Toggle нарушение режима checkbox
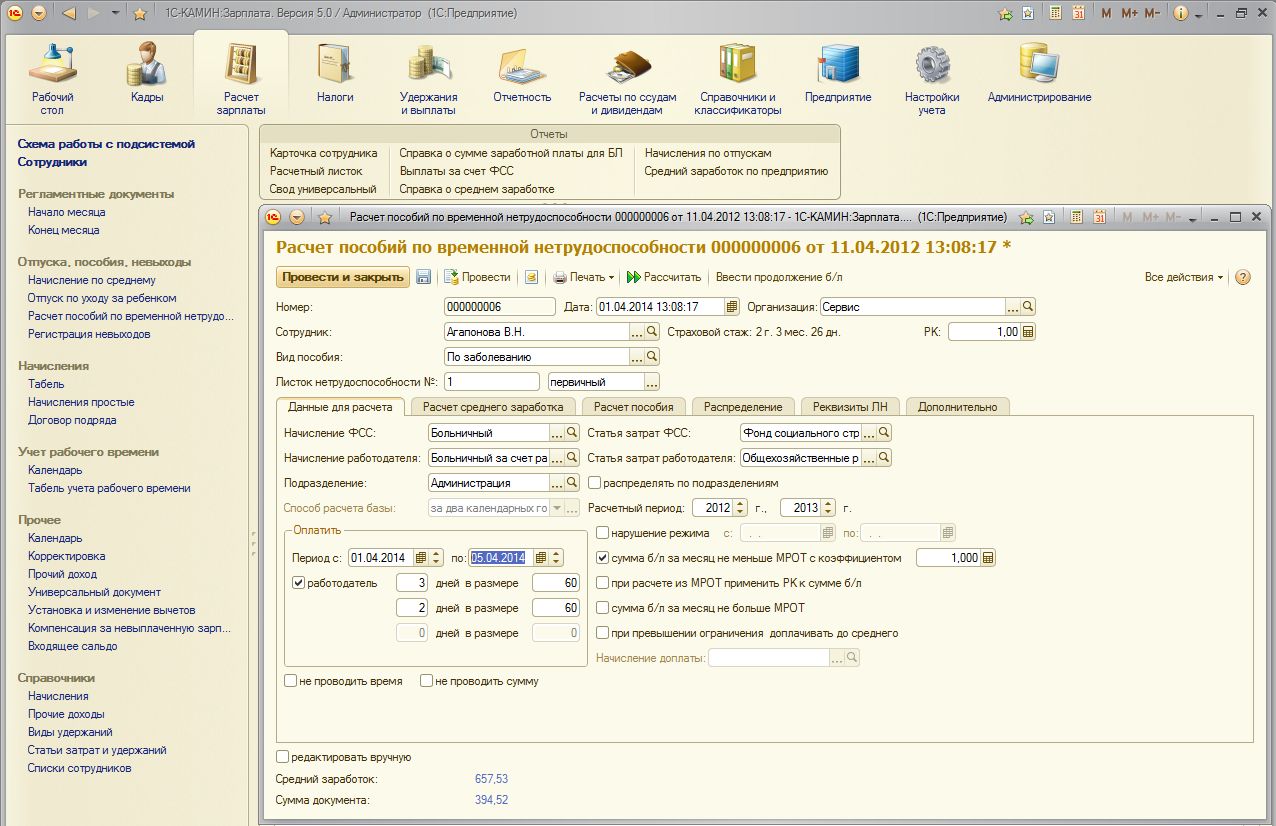 [x=602, y=533]
